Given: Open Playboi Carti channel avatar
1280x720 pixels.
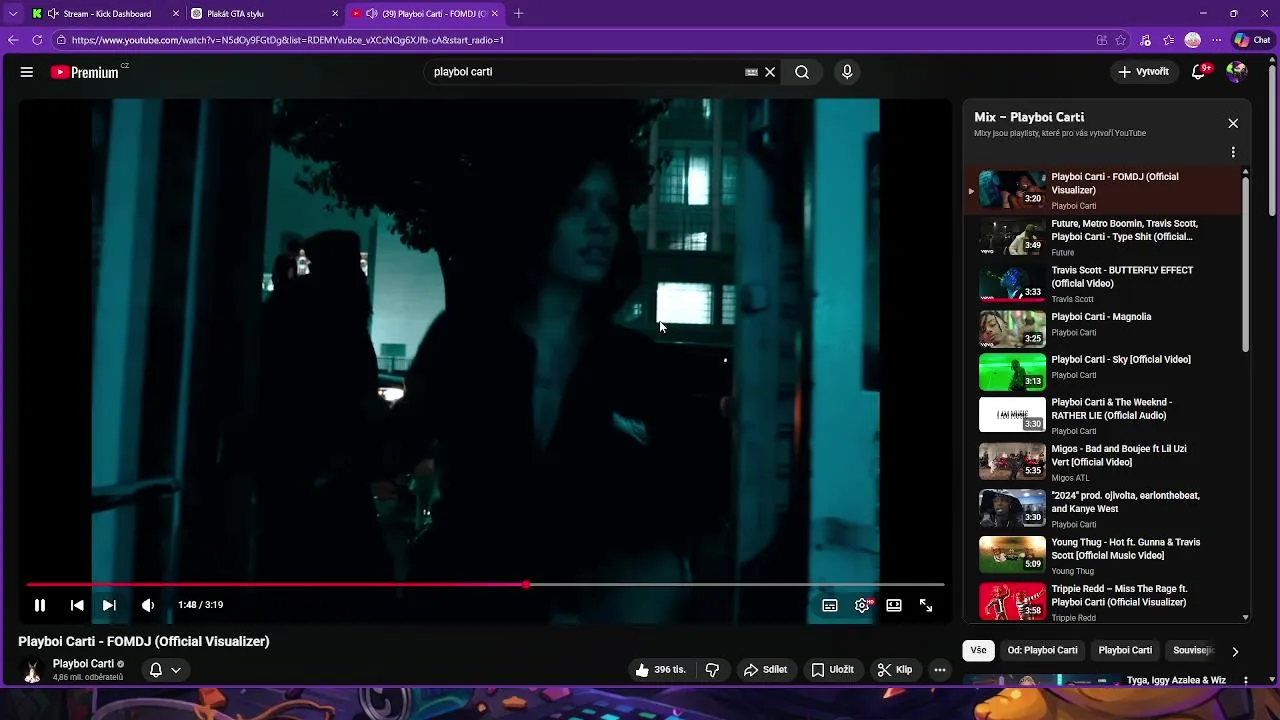Looking at the screenshot, I should pyautogui.click(x=32, y=671).
